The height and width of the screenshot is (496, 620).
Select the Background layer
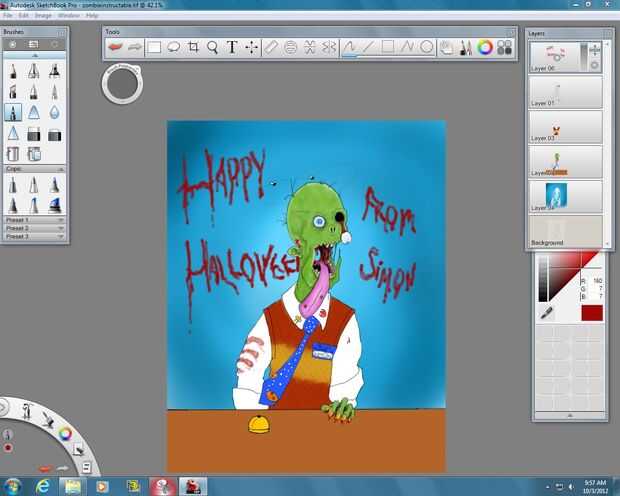(x=565, y=232)
